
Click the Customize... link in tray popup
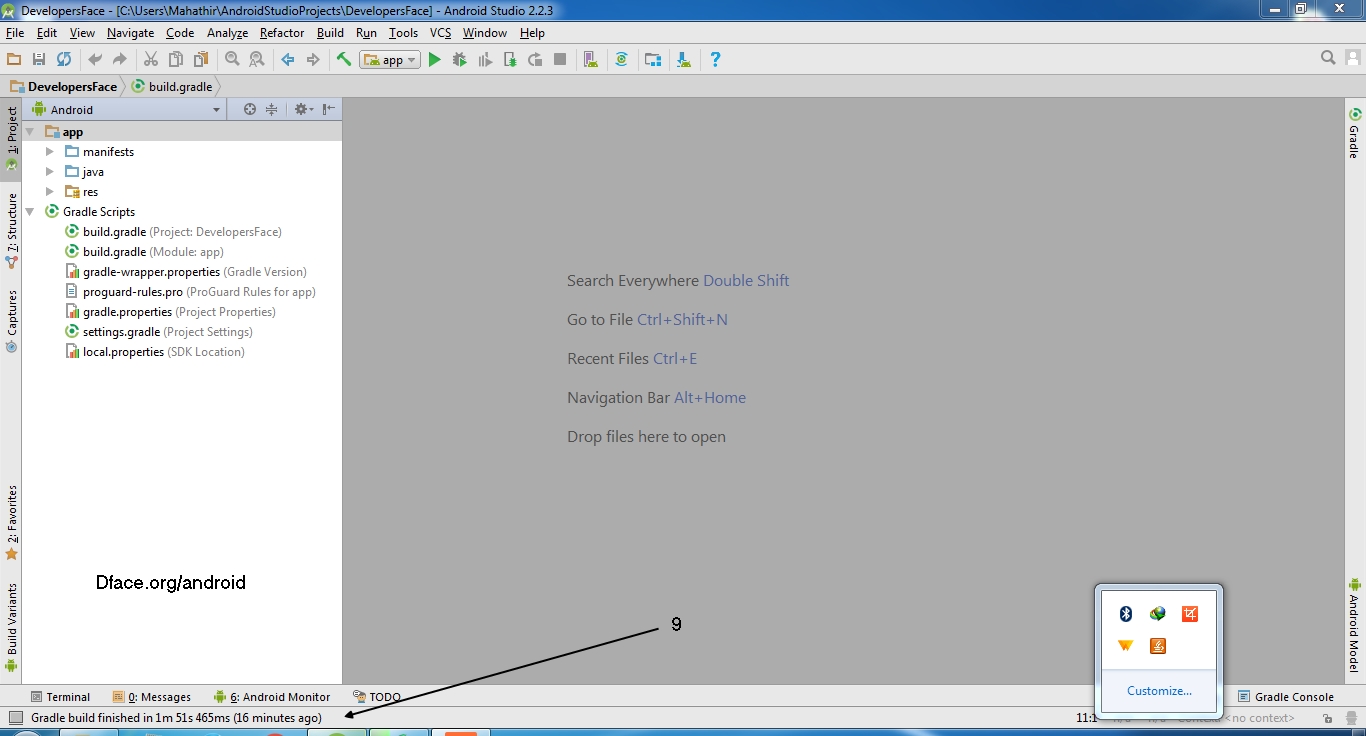1159,691
